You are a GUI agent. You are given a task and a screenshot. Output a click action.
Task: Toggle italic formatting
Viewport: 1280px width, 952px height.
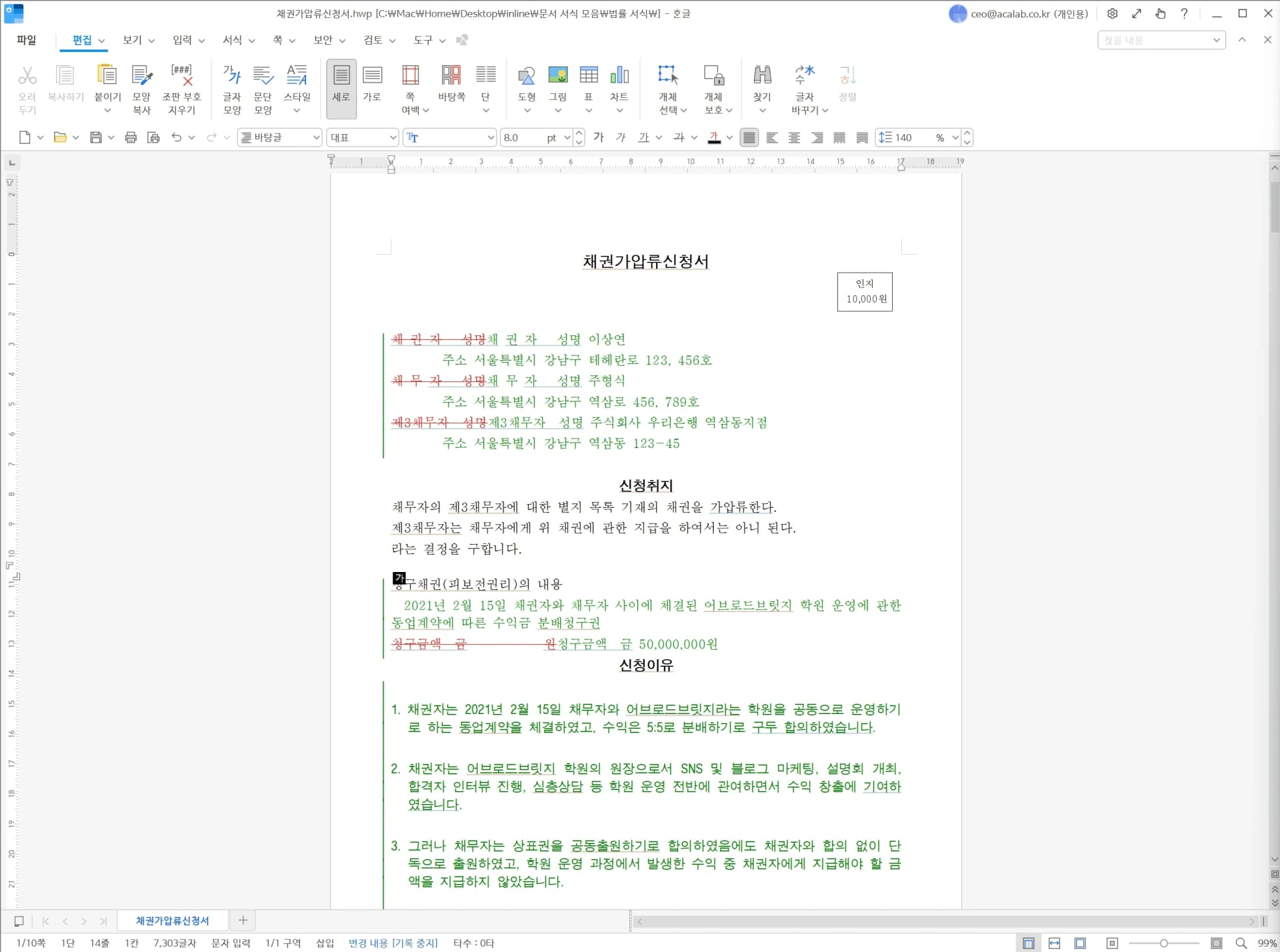tap(621, 137)
